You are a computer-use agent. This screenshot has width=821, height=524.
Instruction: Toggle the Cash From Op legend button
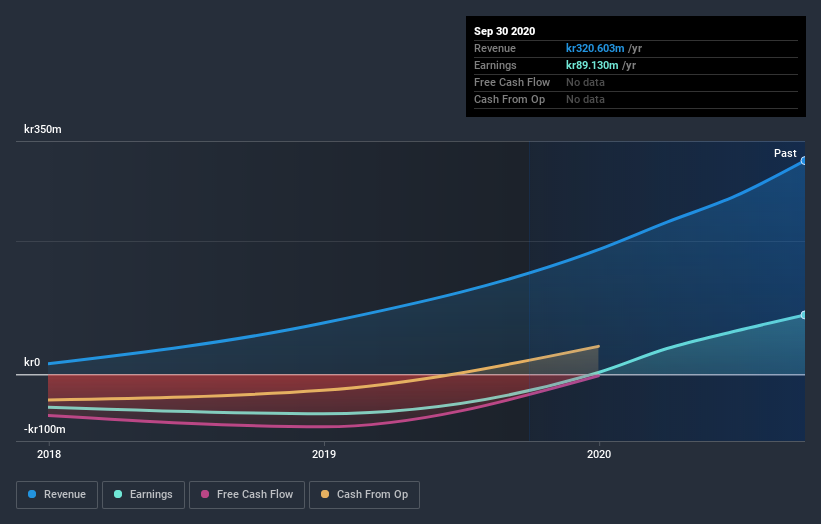[364, 495]
